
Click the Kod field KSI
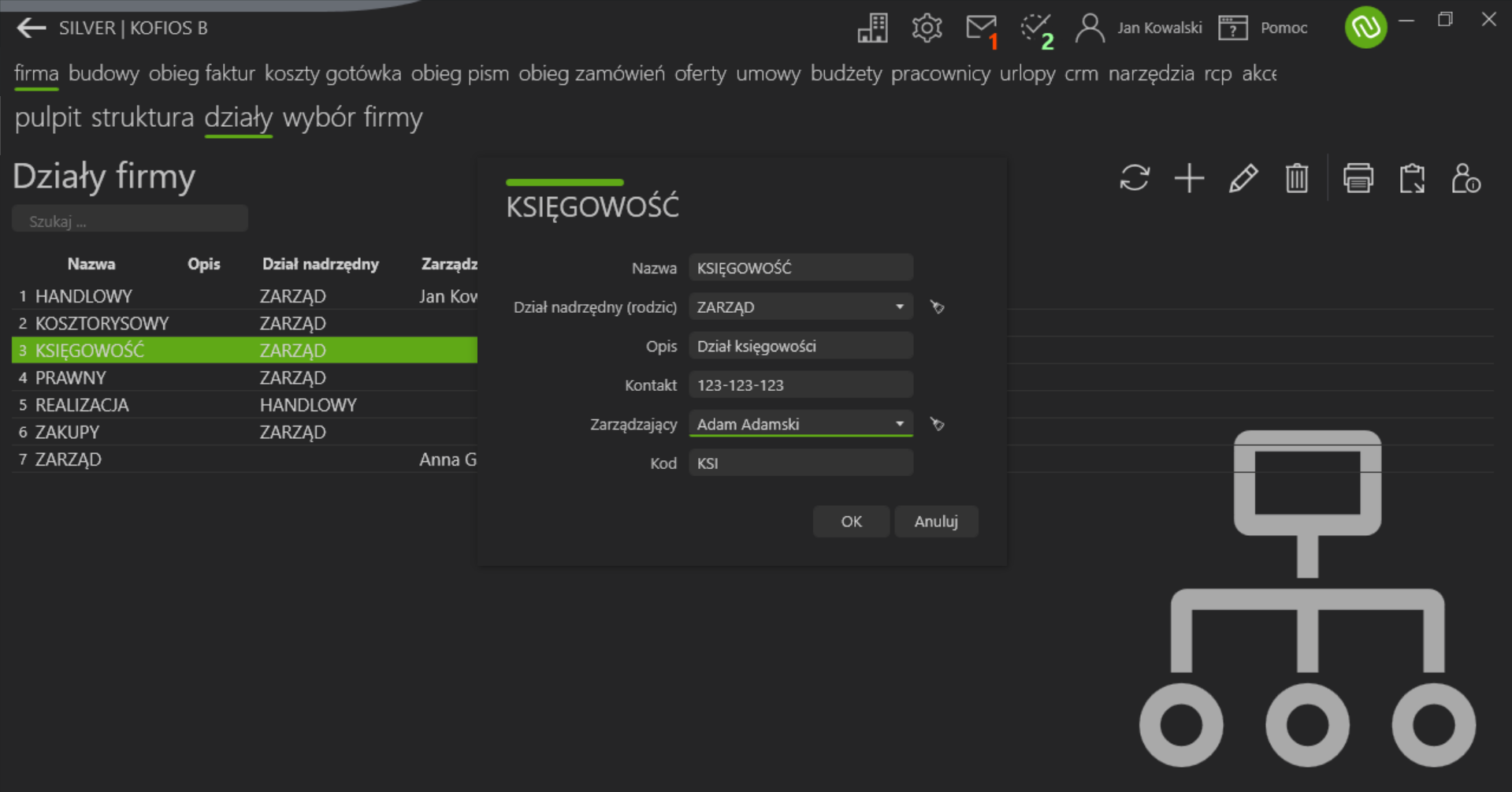pos(801,463)
